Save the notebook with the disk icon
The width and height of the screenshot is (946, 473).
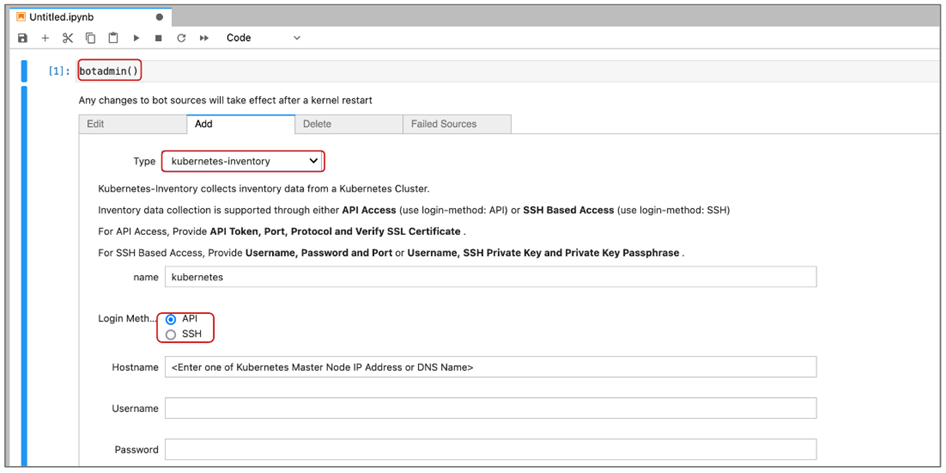(23, 38)
